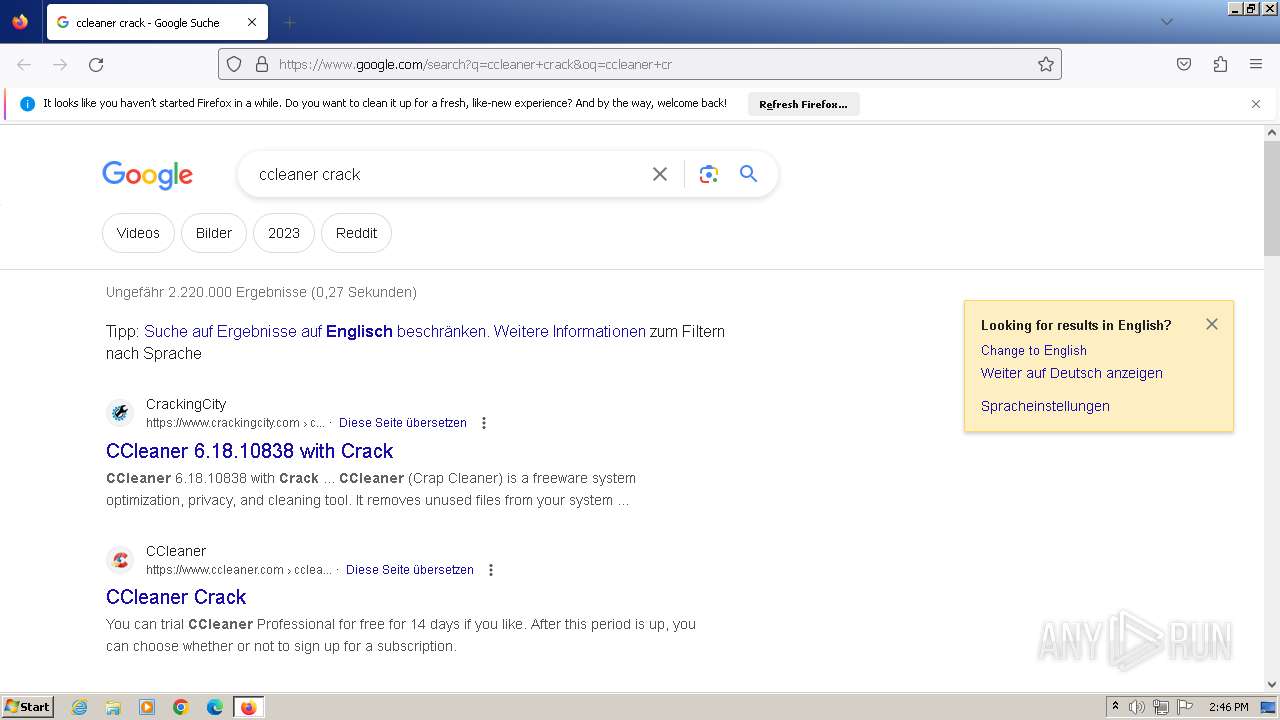The height and width of the screenshot is (720, 1280).
Task: Select the Reddit filter chip
Action: 357,233
